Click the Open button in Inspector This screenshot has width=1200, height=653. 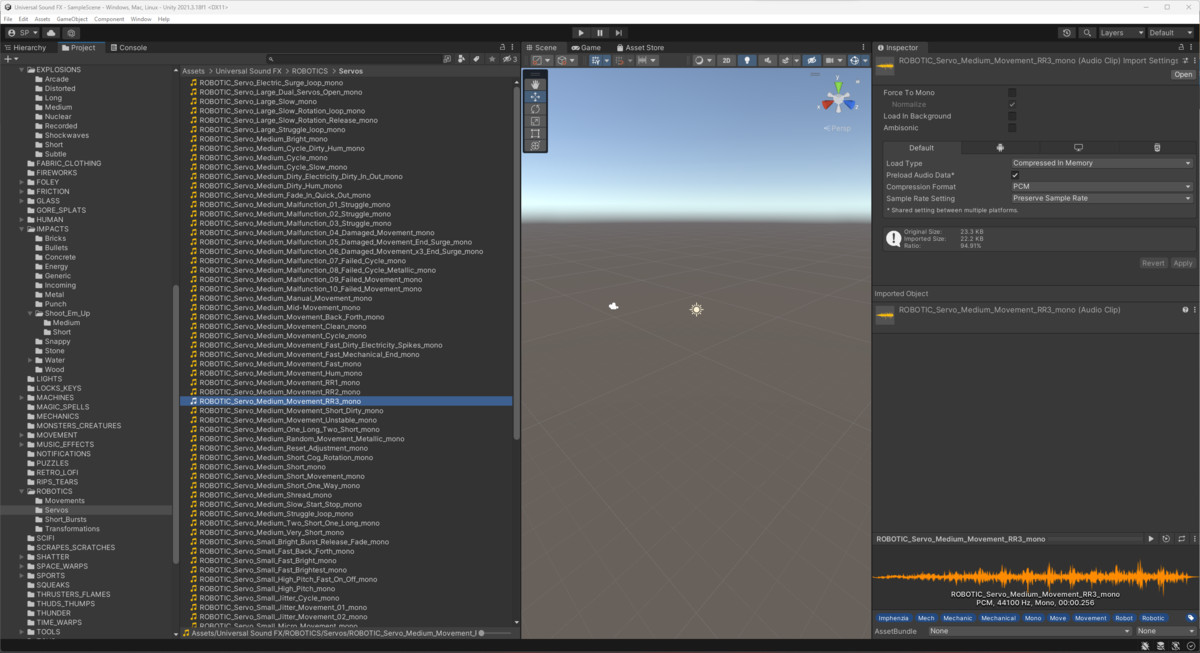point(1183,75)
